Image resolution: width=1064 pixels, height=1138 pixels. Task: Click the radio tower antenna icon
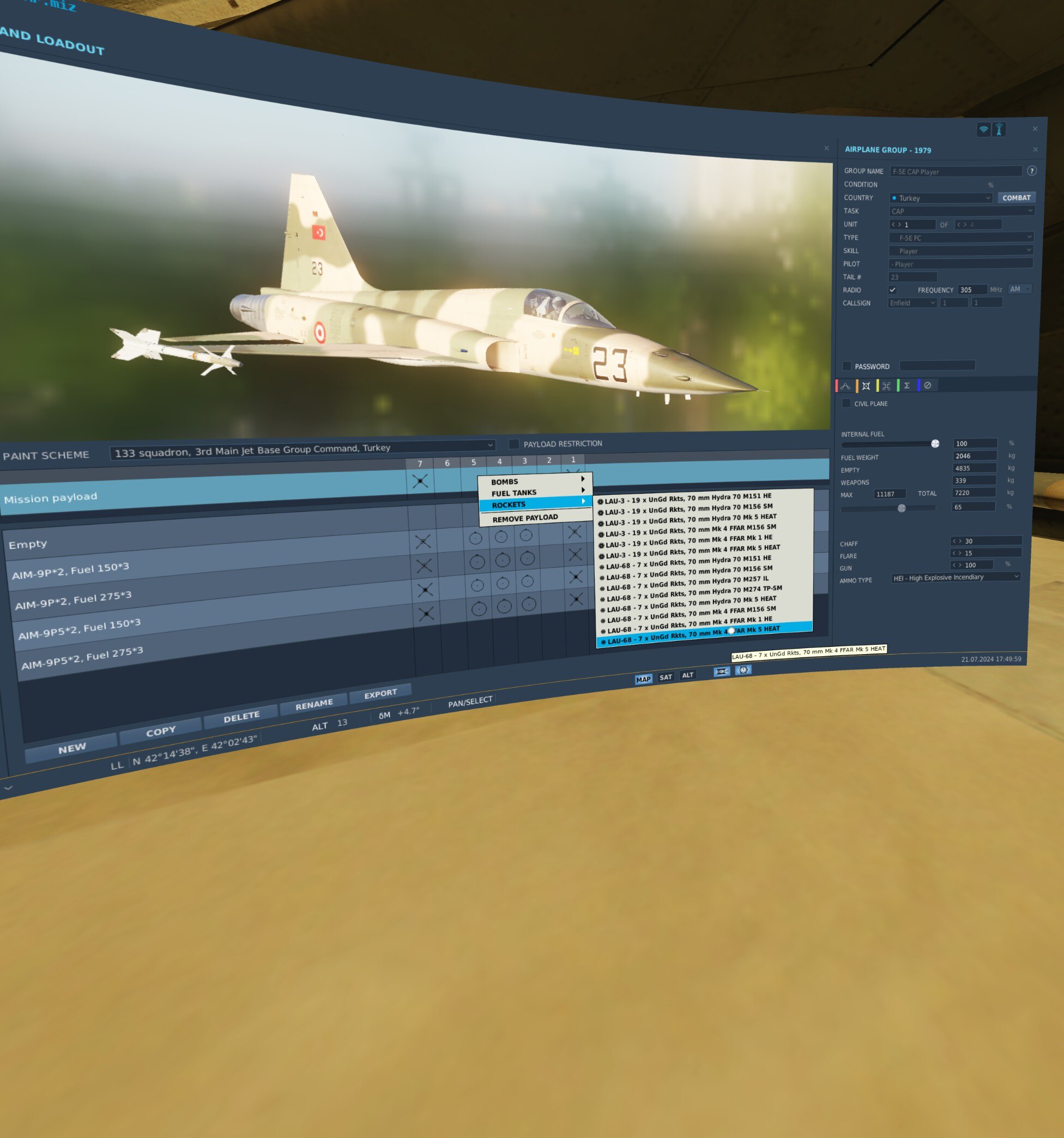pyautogui.click(x=999, y=129)
